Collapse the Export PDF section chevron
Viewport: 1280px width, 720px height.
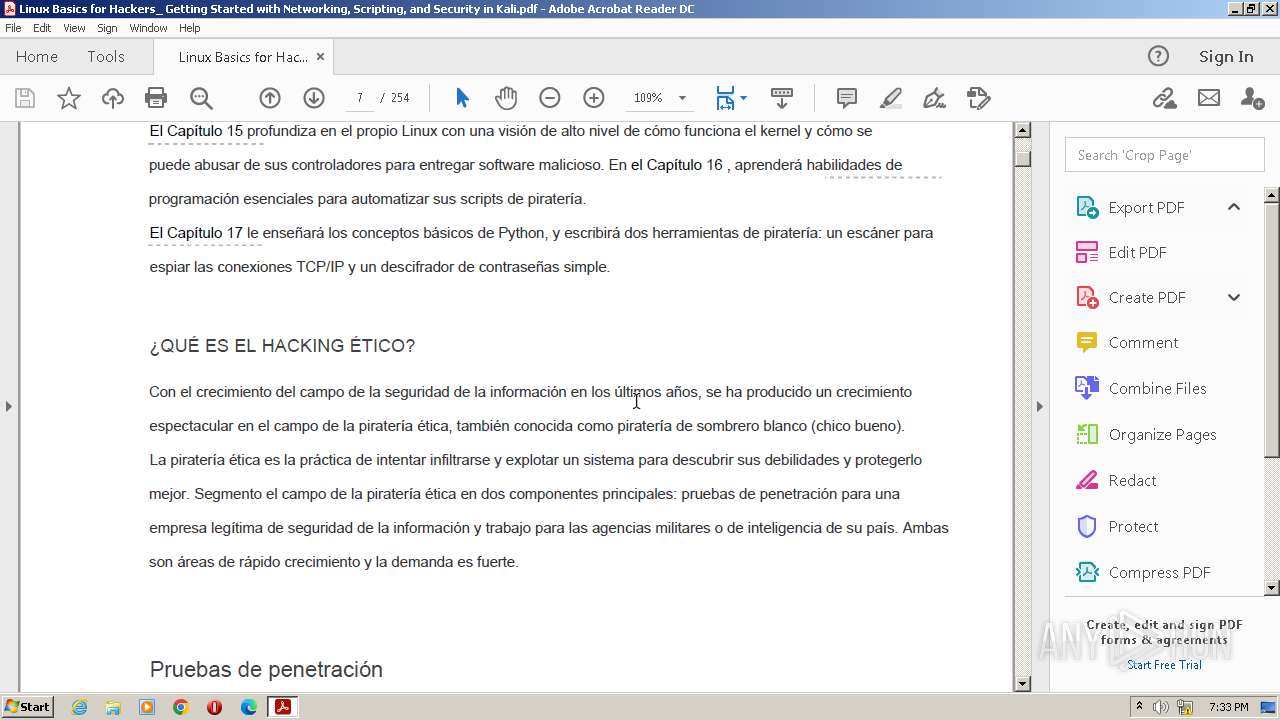(x=1234, y=207)
